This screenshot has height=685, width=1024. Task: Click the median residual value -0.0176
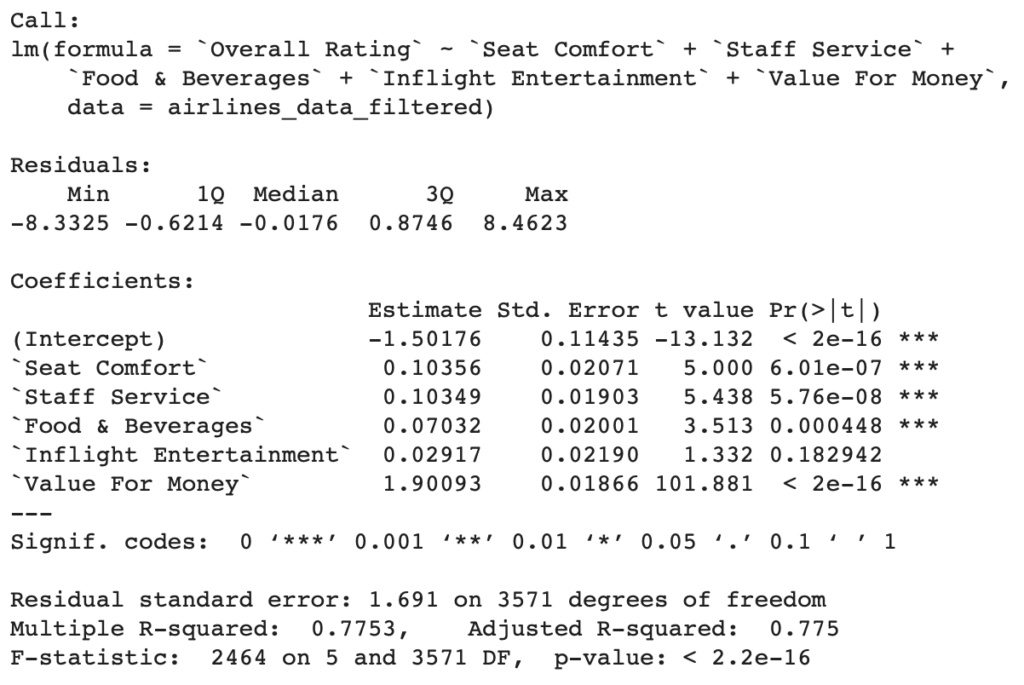289,223
